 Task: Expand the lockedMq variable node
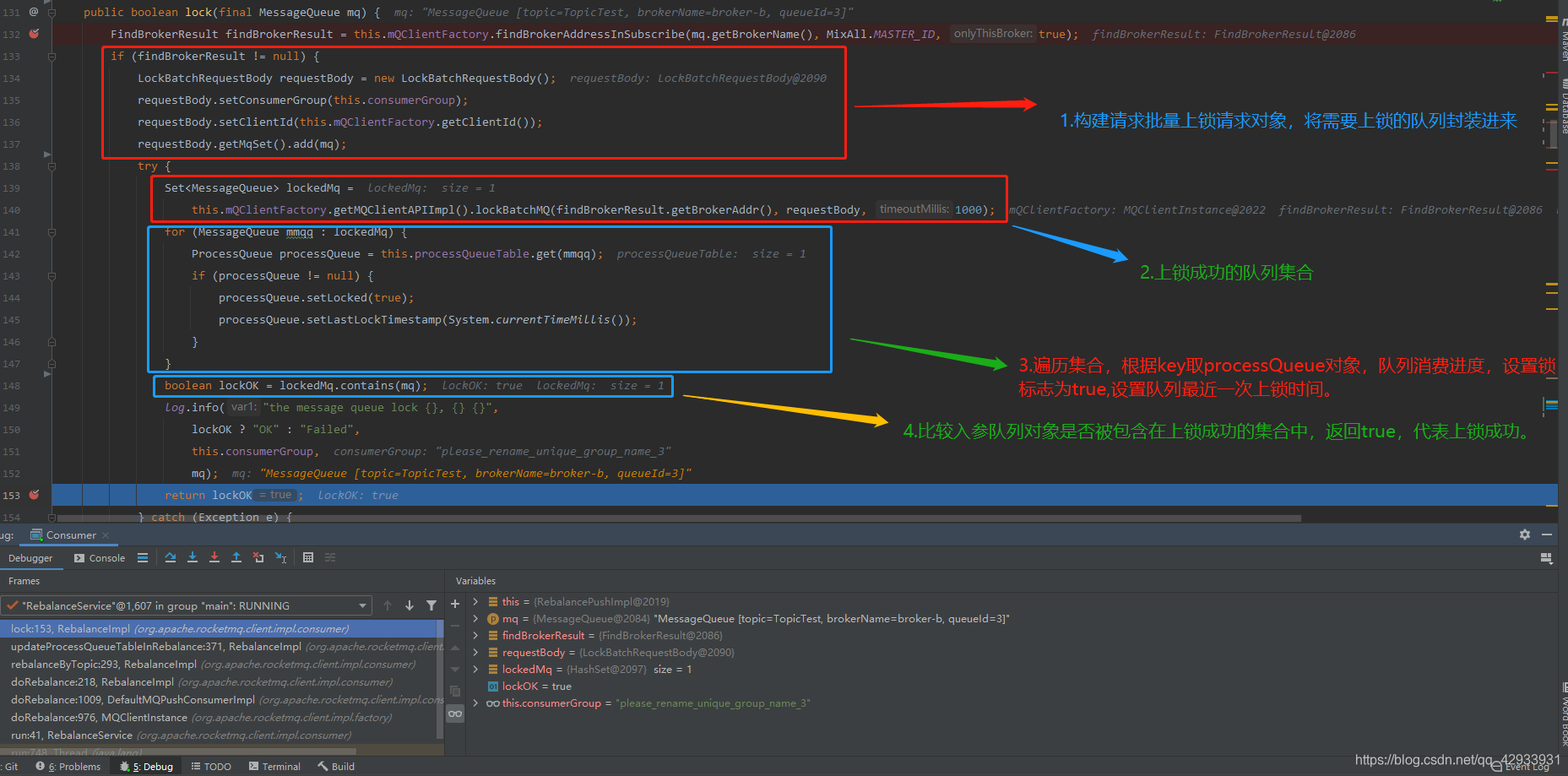[x=475, y=670]
